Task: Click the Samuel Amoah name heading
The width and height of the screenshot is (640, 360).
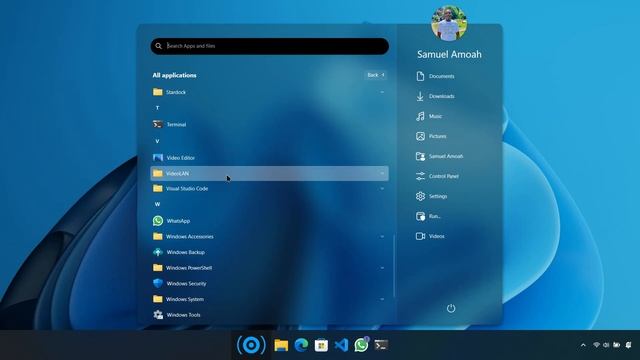Action: point(449,54)
